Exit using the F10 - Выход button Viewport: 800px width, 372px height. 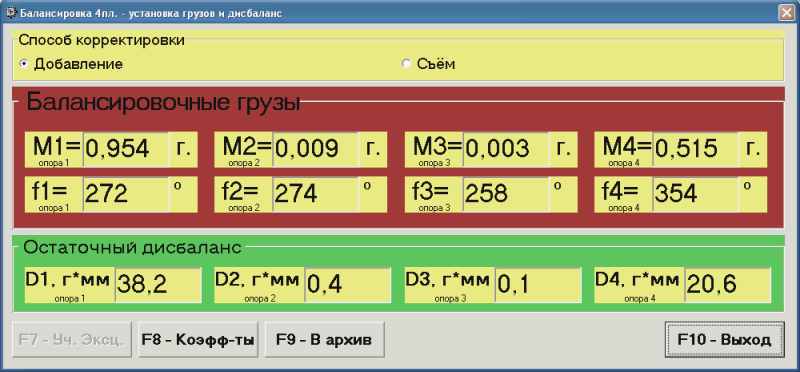click(724, 340)
